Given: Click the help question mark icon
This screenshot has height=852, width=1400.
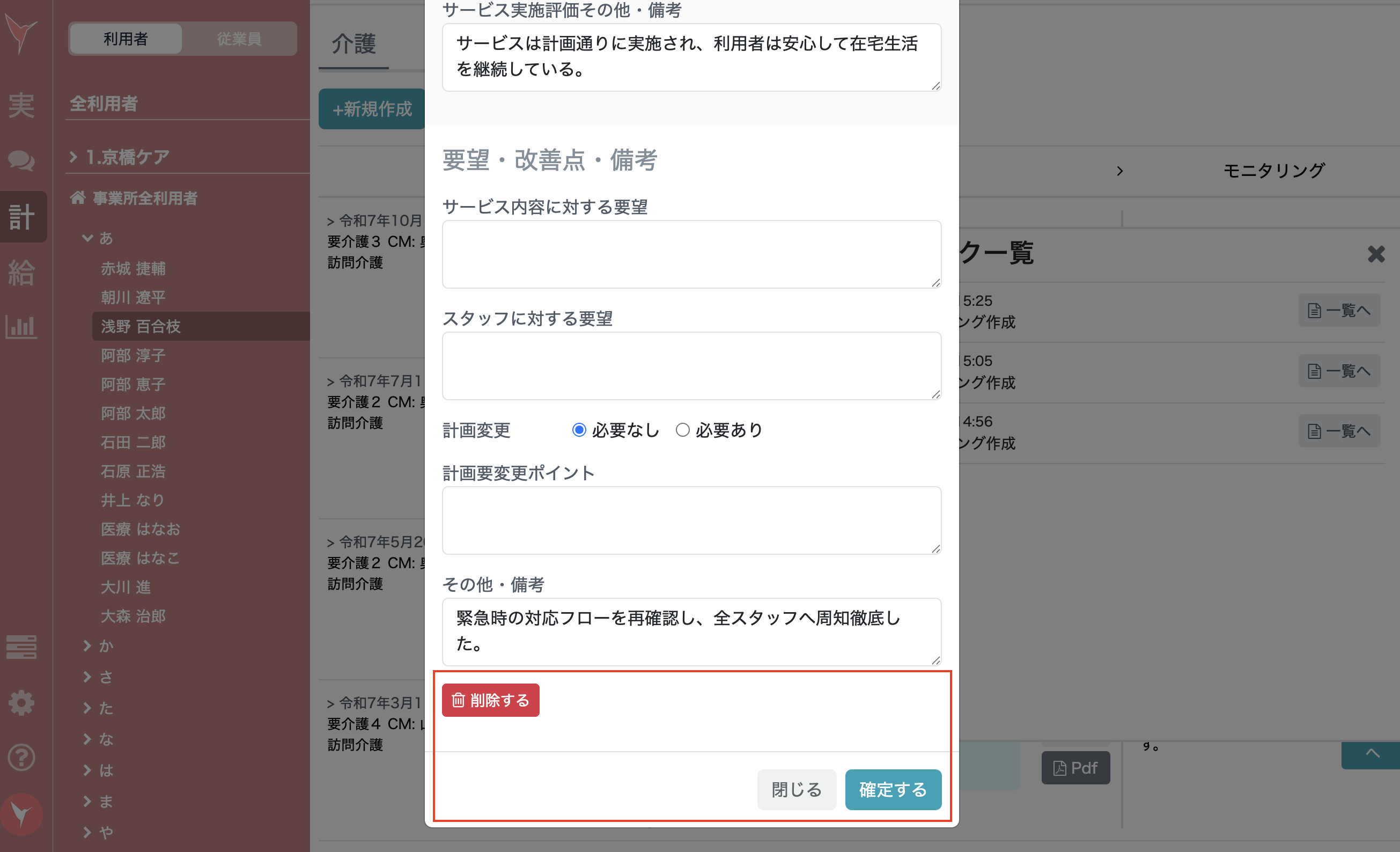Looking at the screenshot, I should coord(21,757).
